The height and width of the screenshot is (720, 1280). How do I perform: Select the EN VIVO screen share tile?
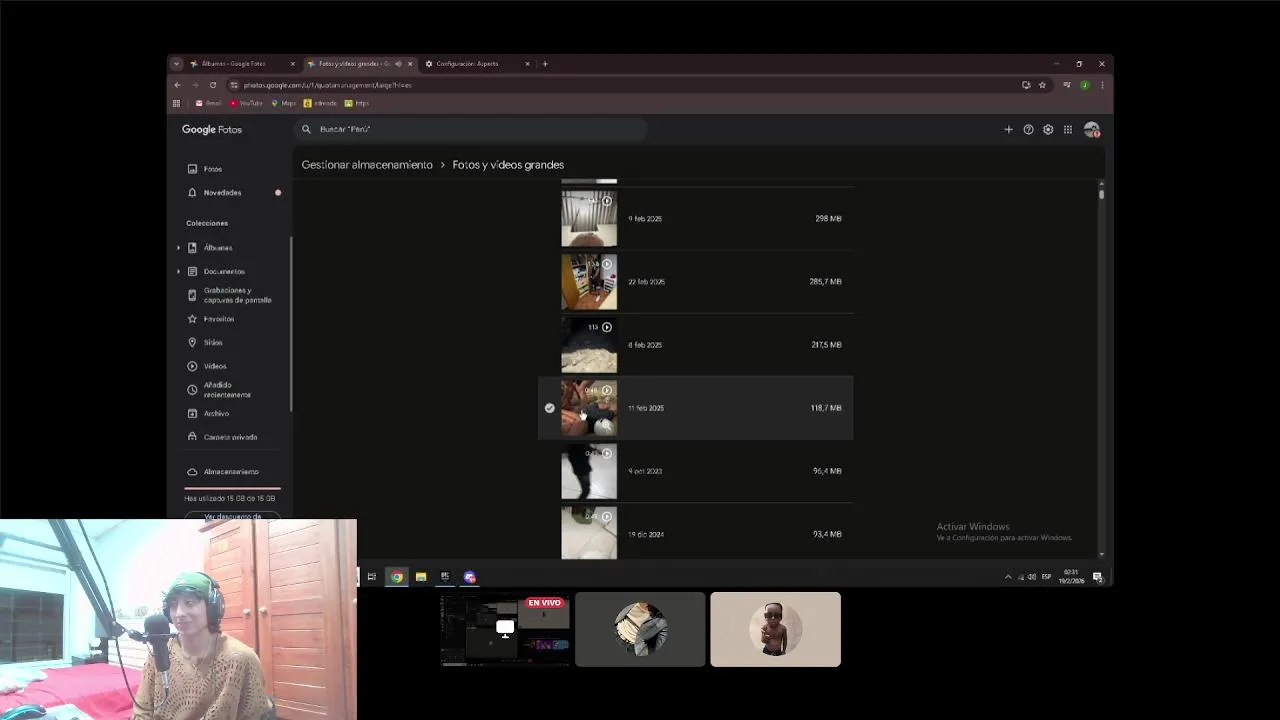pos(505,629)
